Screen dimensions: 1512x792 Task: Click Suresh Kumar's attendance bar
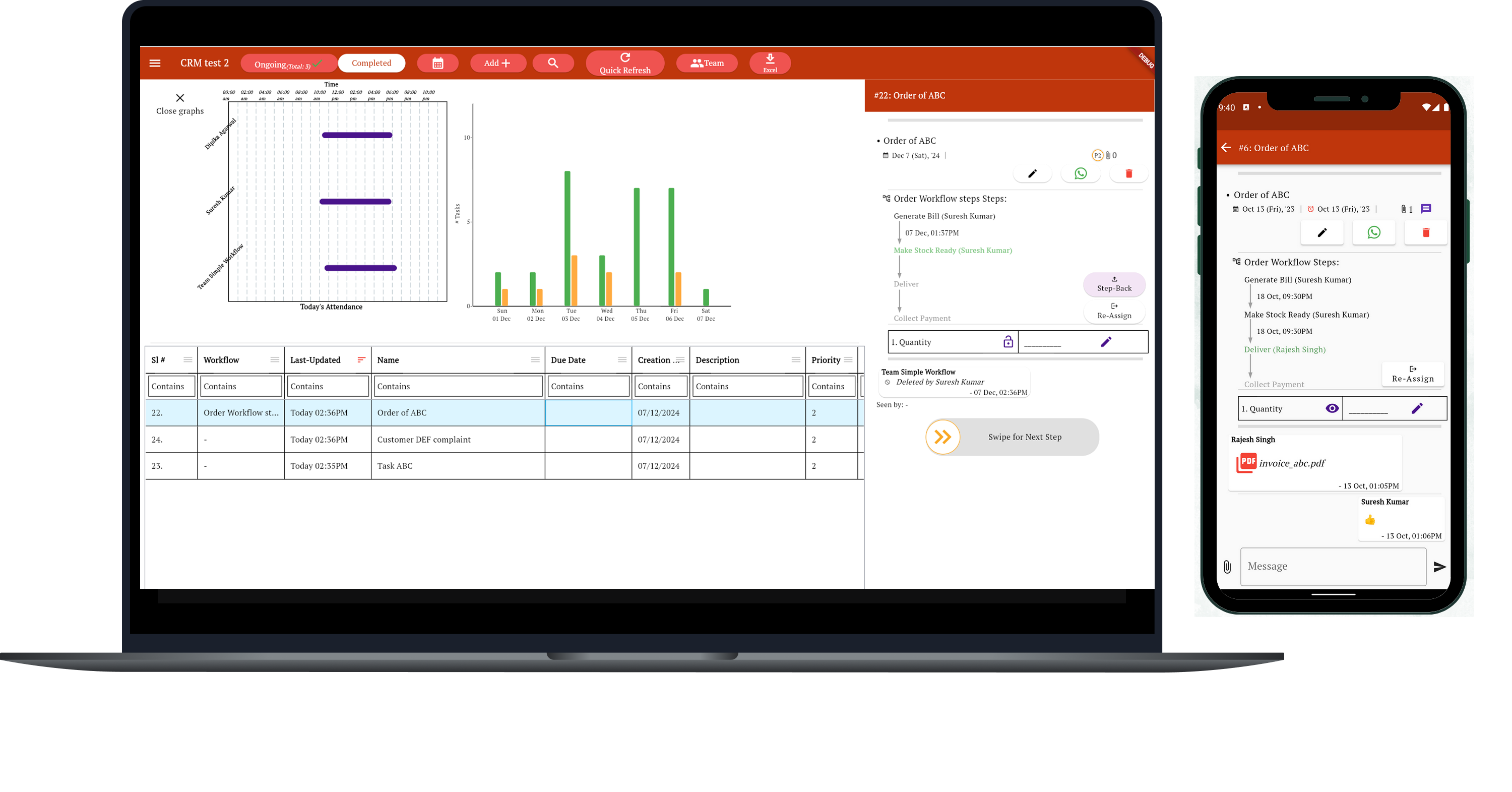(x=355, y=201)
